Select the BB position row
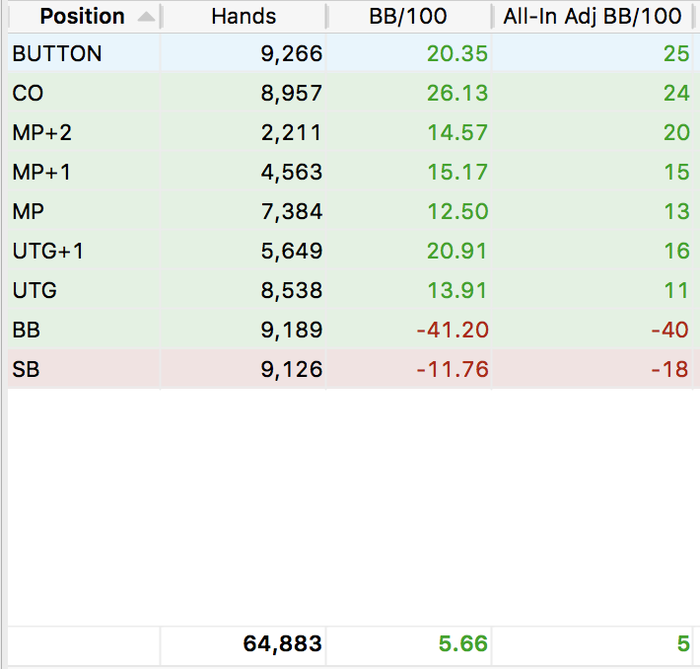 (x=350, y=330)
